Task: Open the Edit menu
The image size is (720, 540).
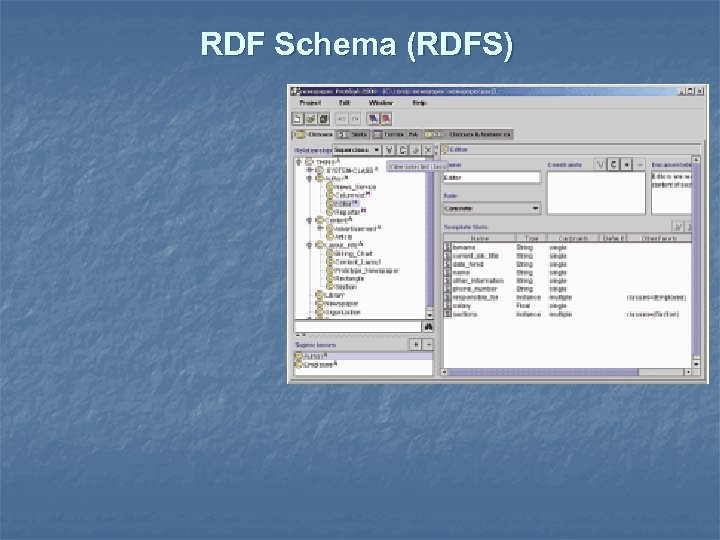Action: [x=344, y=103]
